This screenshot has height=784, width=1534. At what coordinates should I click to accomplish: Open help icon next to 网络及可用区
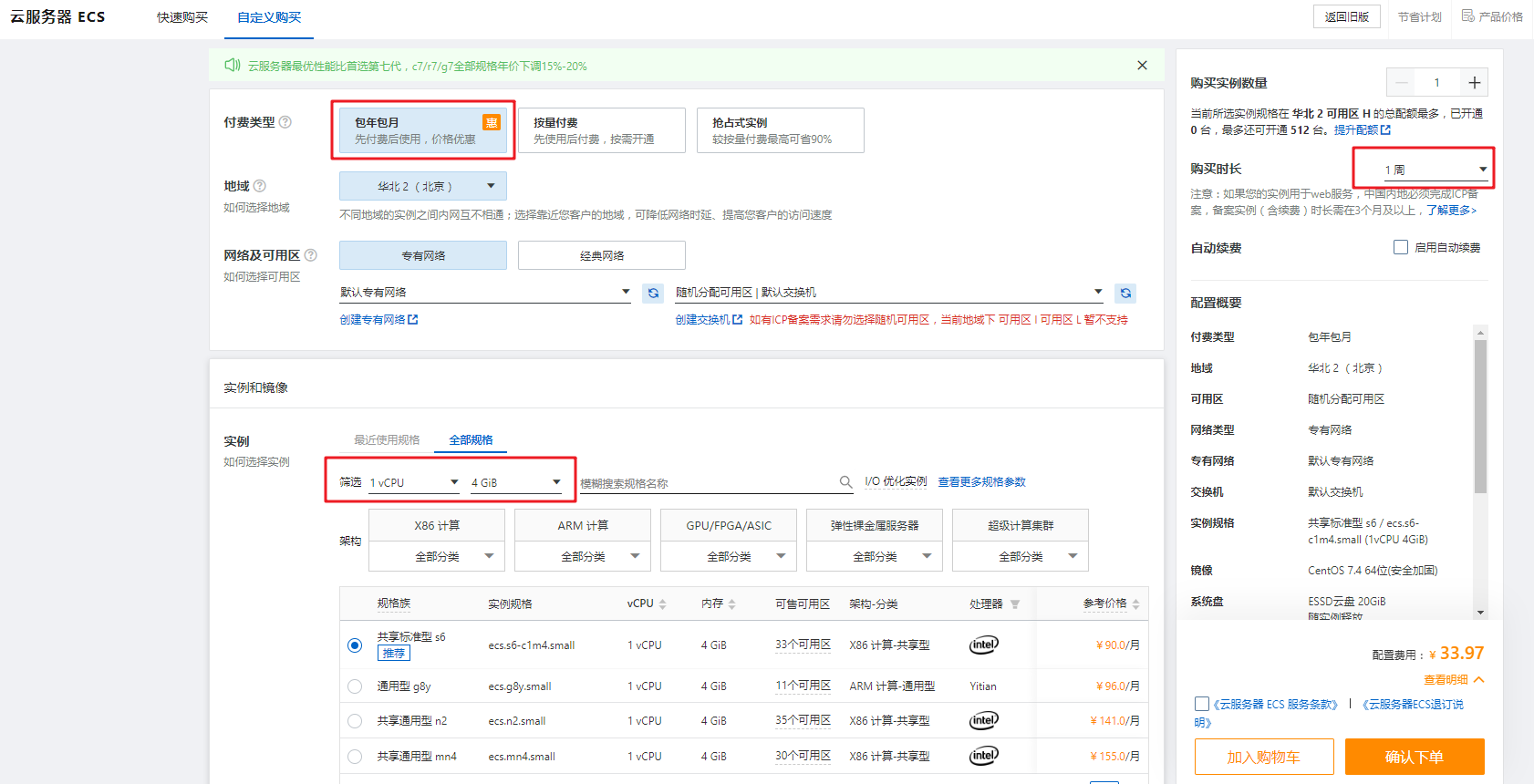[x=311, y=255]
